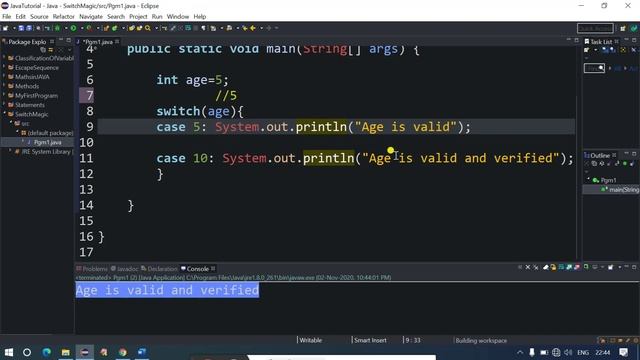Select the MathsinJAVA project
The image size is (640, 360).
click(32, 77)
